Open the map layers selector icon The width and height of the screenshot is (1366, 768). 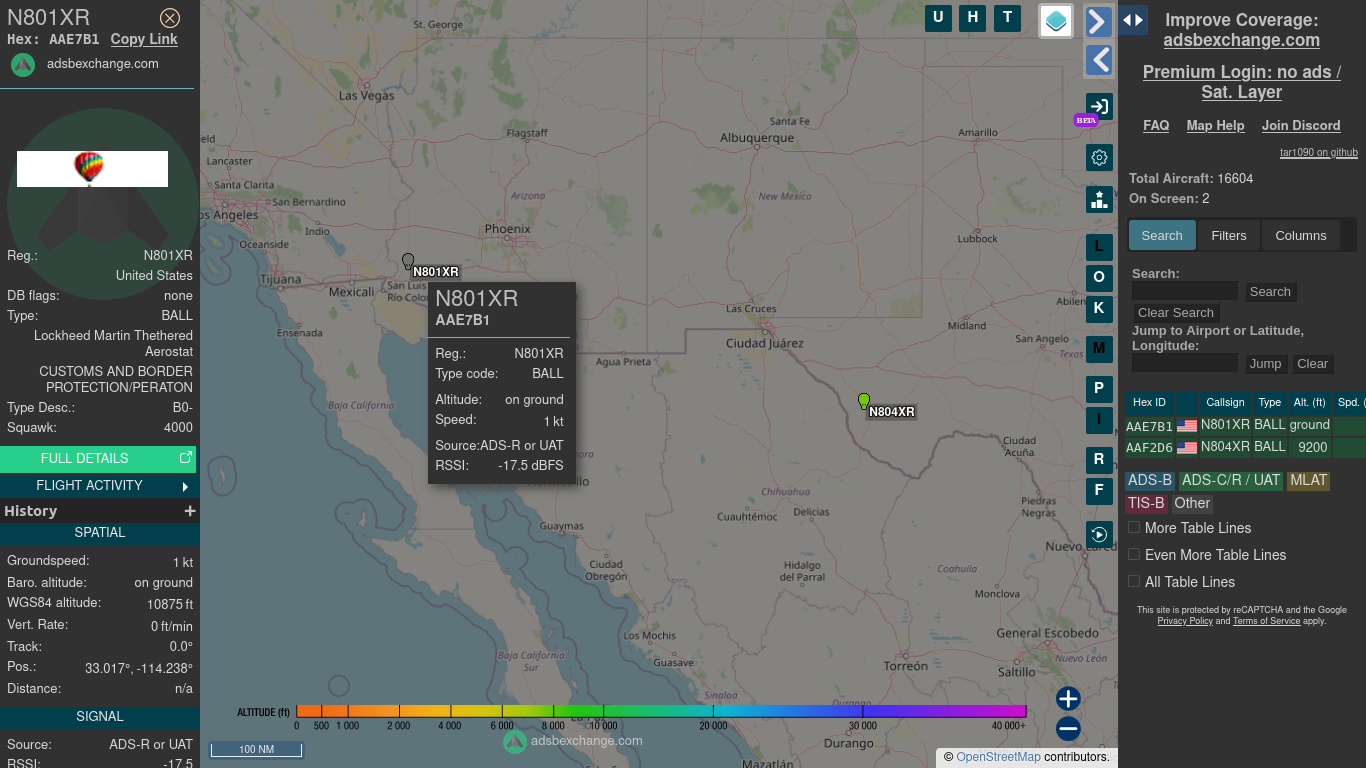pos(1056,21)
